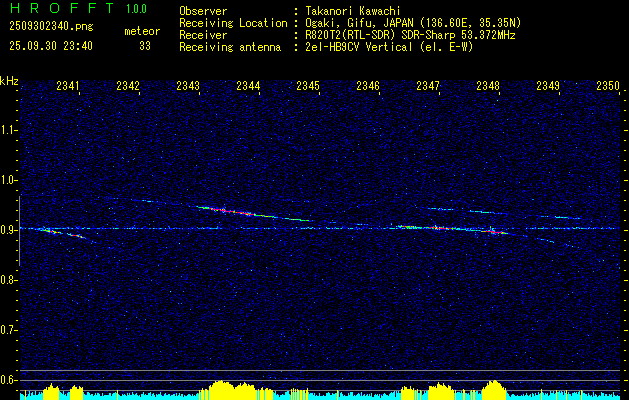Select the 2350 time marker

[608, 86]
